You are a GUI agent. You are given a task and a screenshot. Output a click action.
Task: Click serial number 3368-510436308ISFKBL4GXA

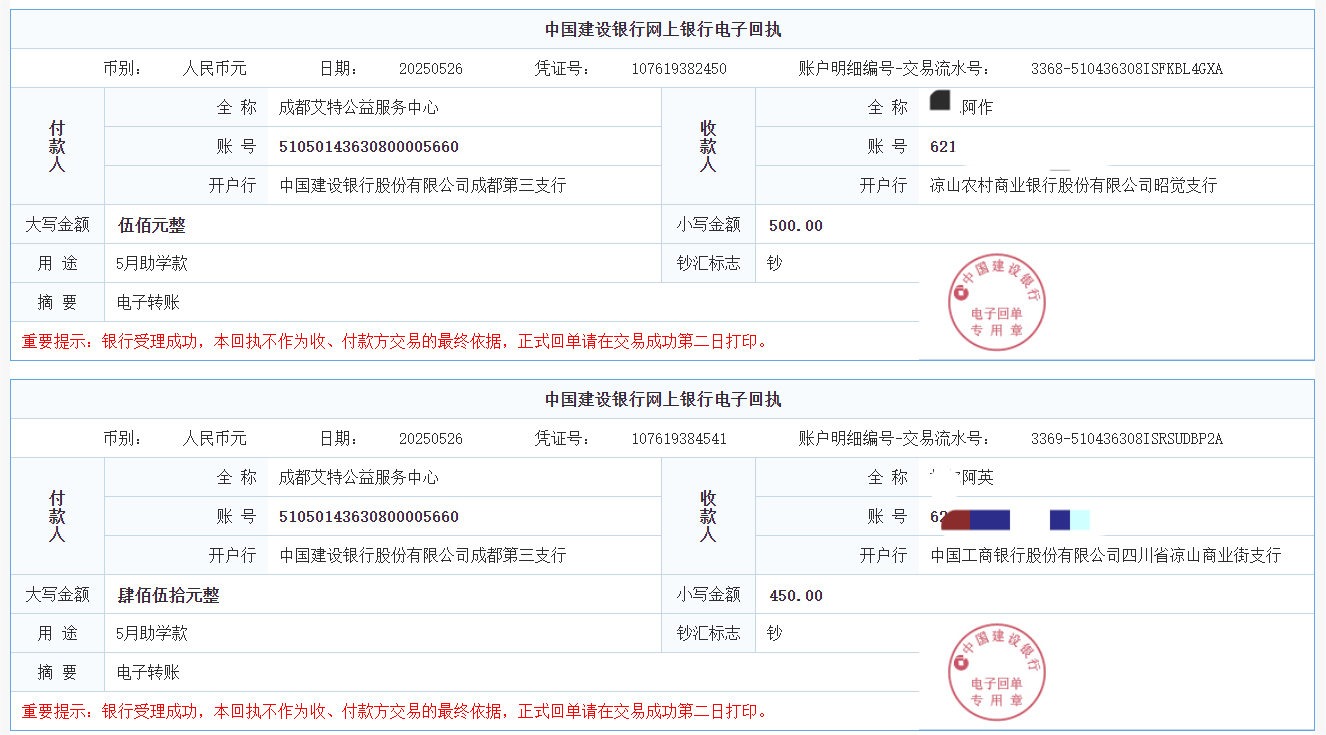1126,69
